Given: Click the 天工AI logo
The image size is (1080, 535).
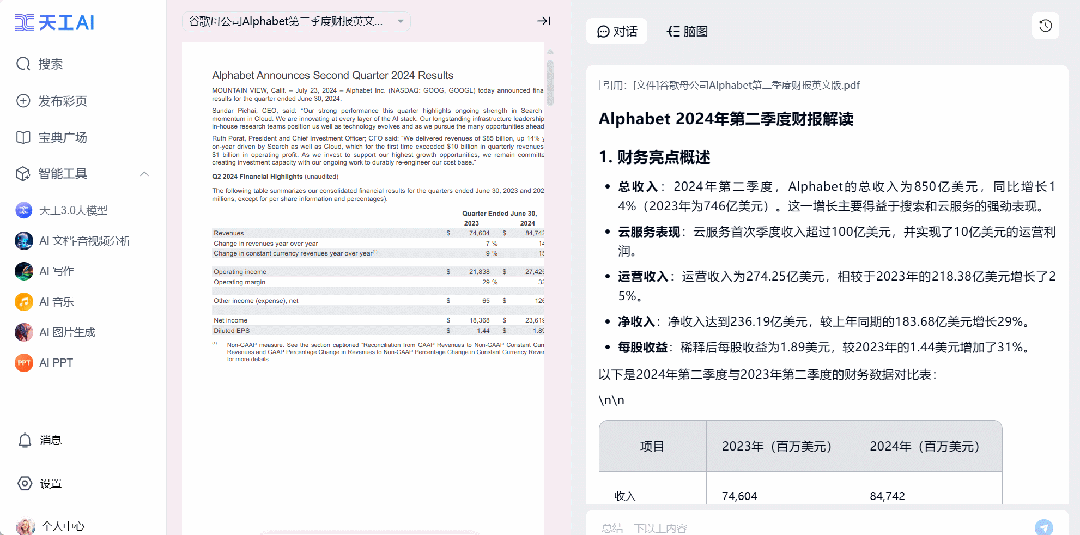Looking at the screenshot, I should [55, 22].
